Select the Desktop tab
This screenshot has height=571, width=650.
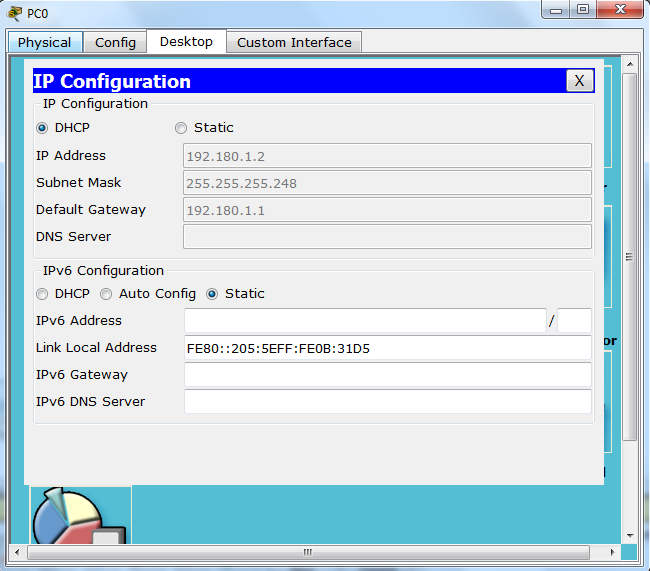tap(186, 41)
